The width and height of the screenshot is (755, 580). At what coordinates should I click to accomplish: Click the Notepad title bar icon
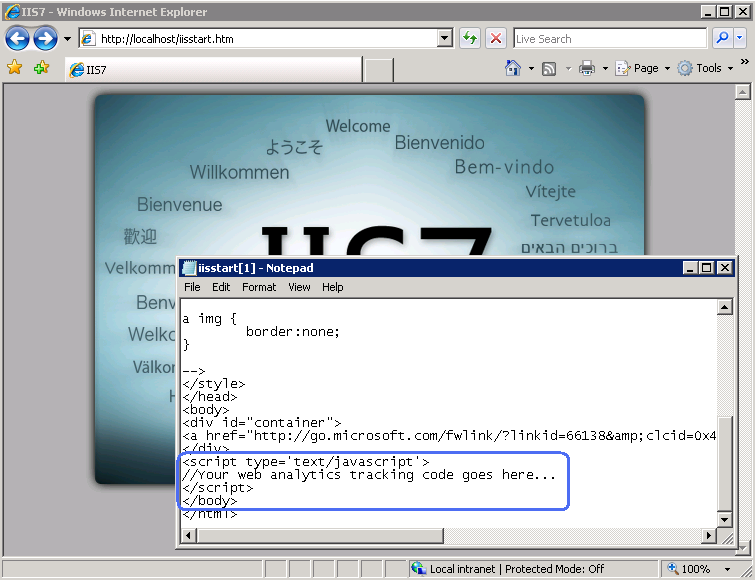coord(189,268)
